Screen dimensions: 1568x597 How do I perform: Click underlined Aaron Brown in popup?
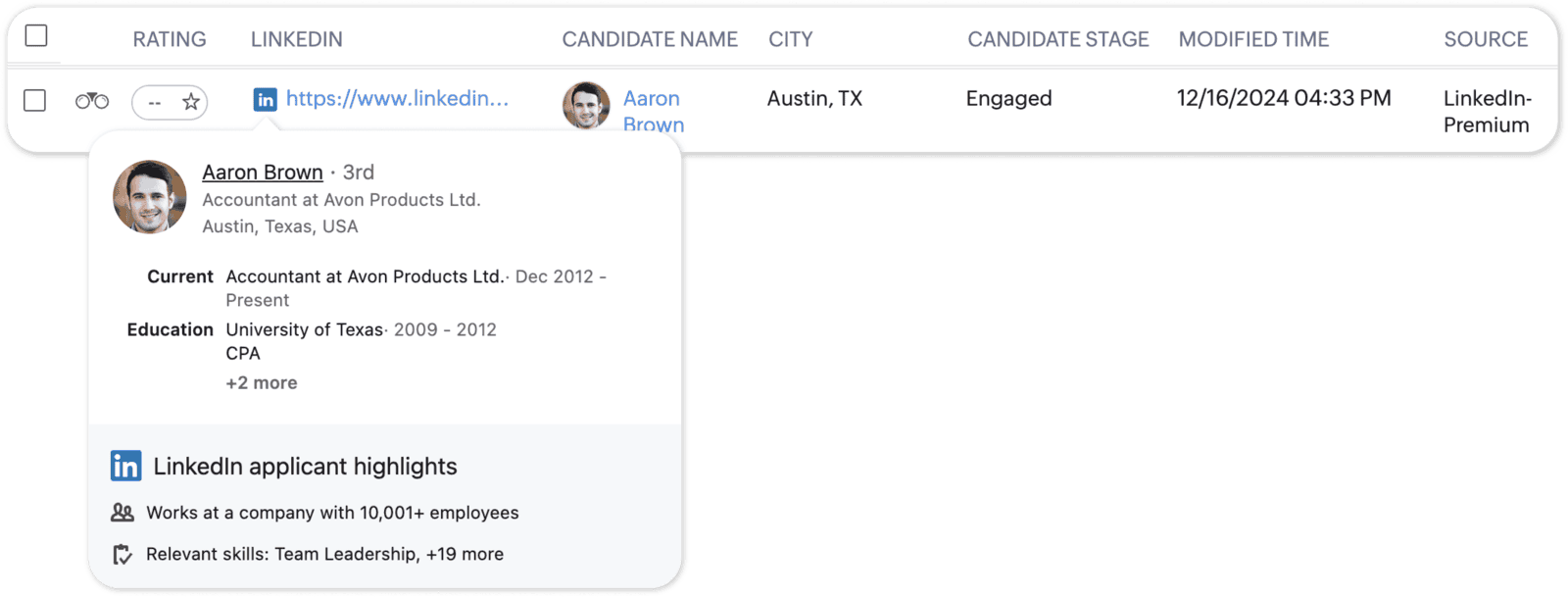pos(263,172)
